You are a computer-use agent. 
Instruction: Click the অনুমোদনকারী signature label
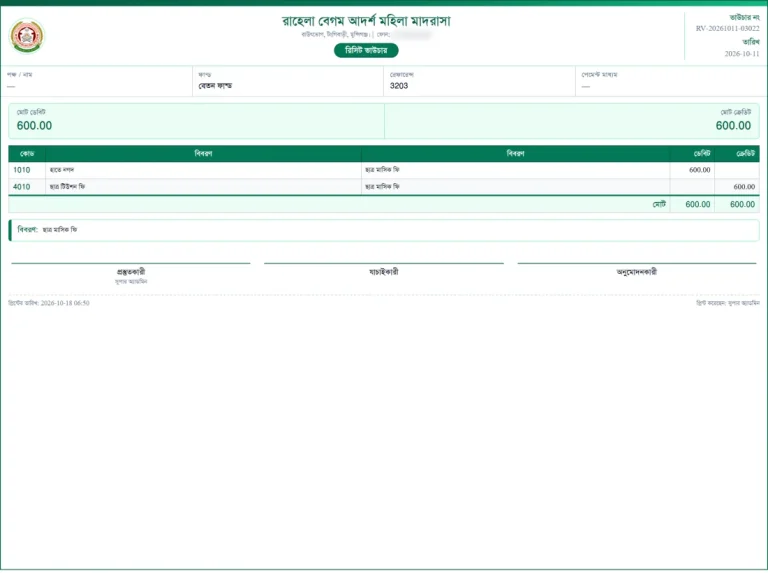637,272
